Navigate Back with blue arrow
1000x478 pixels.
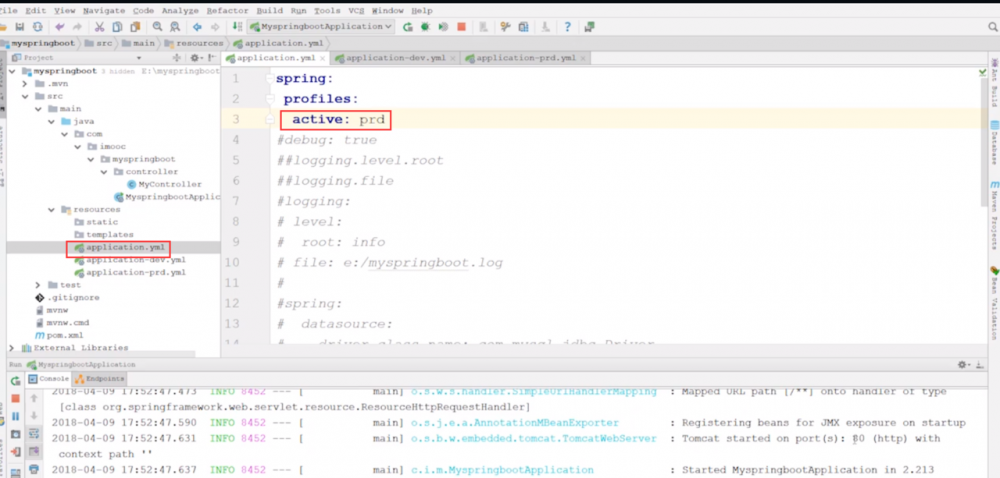[197, 27]
